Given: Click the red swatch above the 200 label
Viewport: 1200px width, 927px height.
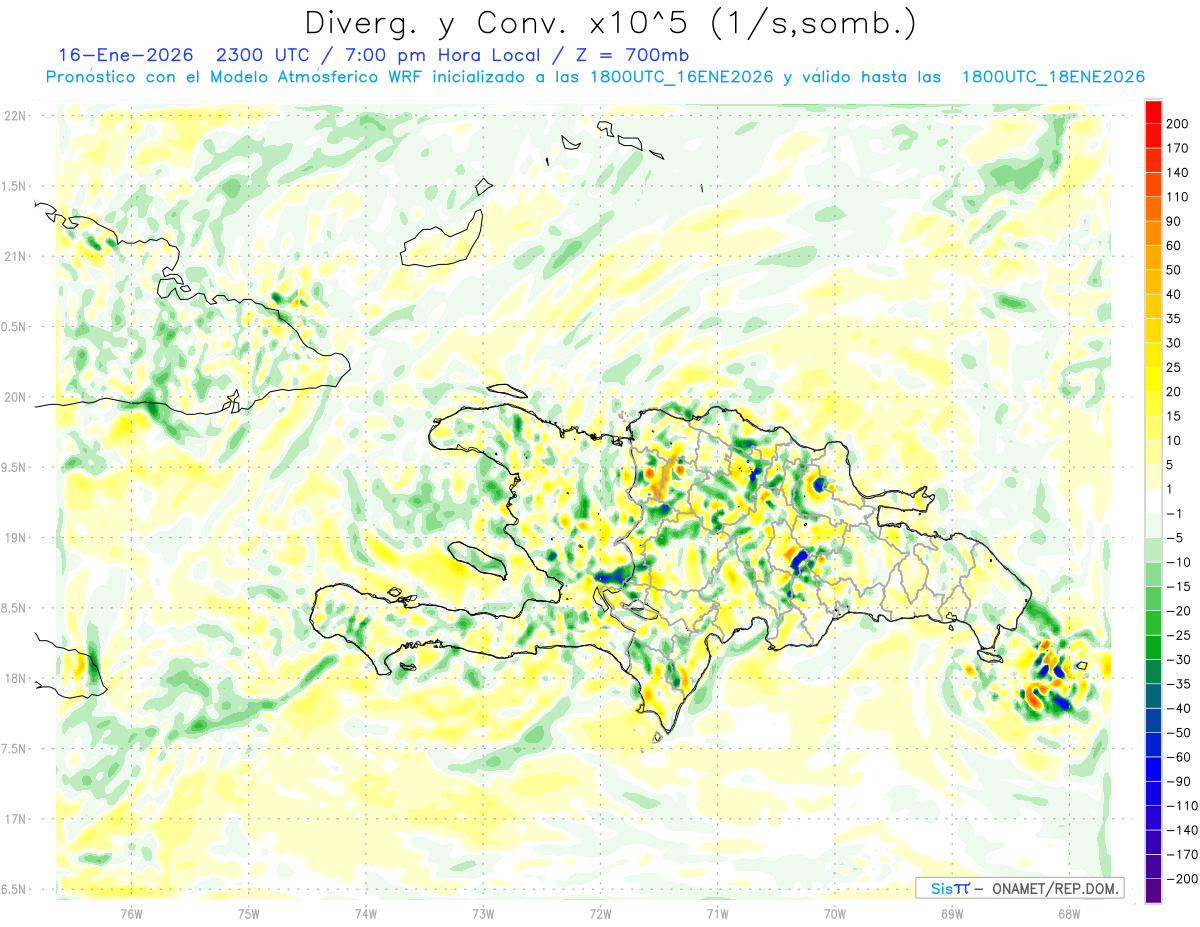Looking at the screenshot, I should (1153, 112).
